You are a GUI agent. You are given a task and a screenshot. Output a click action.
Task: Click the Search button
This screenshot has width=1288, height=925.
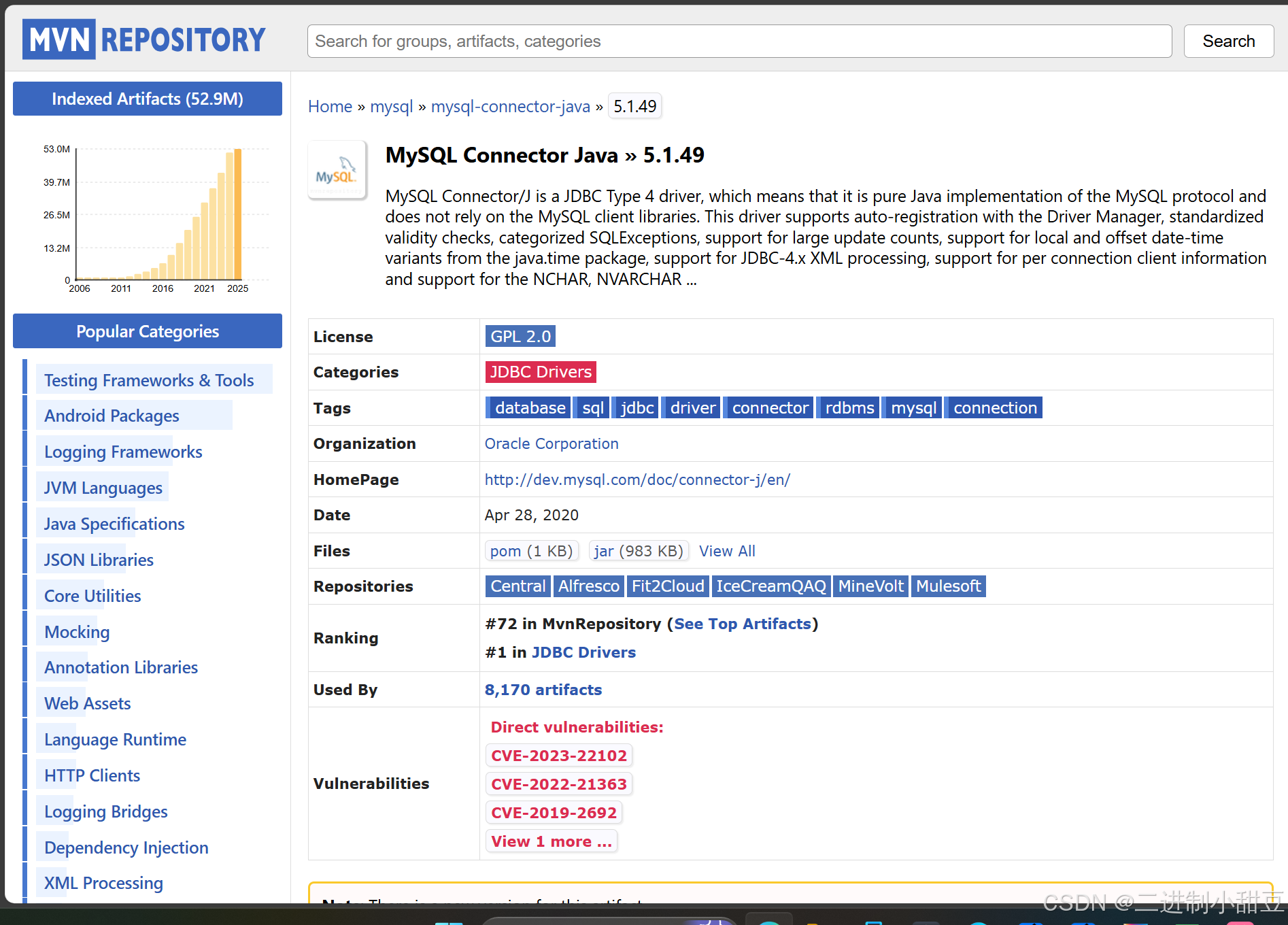[x=1228, y=41]
